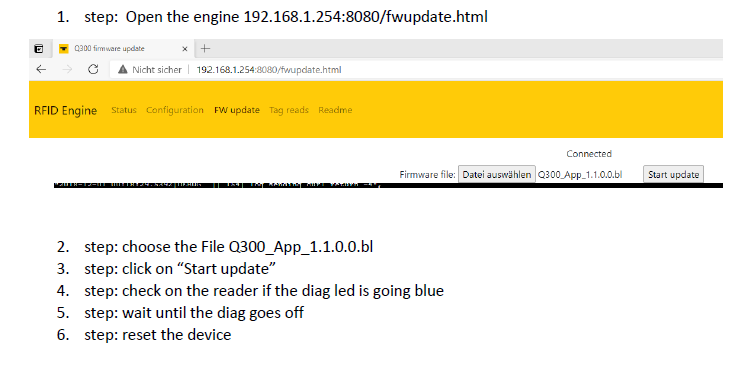Click the browser forward arrow
This screenshot has width=756, height=365.
68,69
